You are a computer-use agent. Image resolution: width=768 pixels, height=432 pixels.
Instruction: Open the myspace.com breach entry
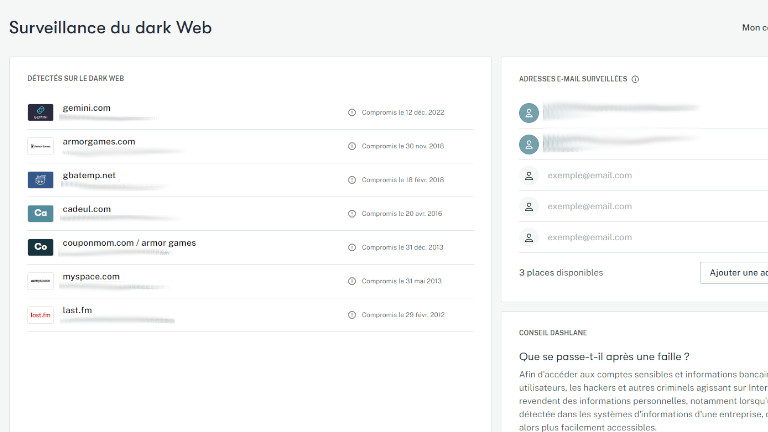91,277
